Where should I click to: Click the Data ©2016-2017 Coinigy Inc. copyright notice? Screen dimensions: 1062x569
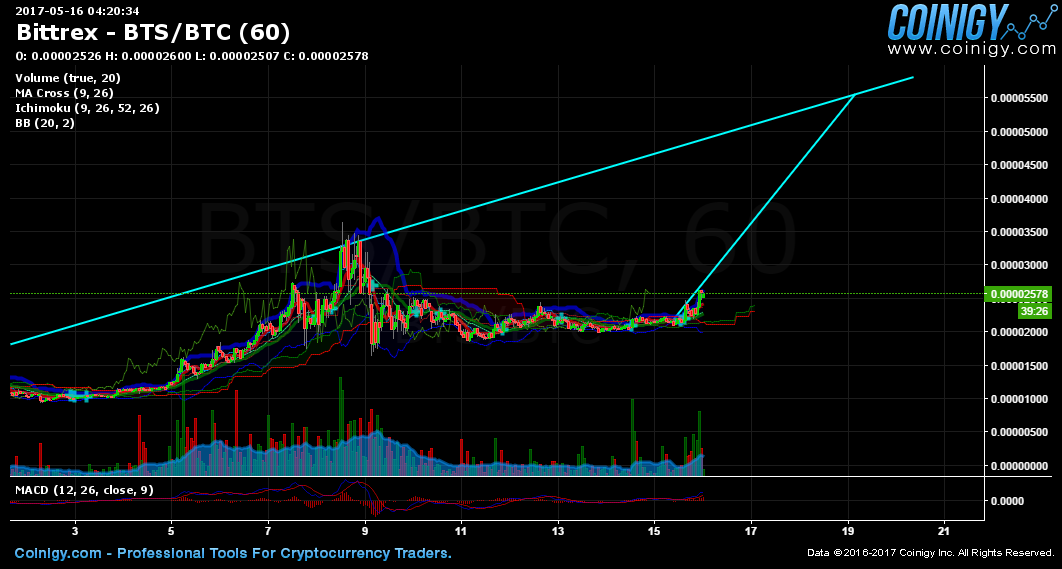(x=931, y=554)
